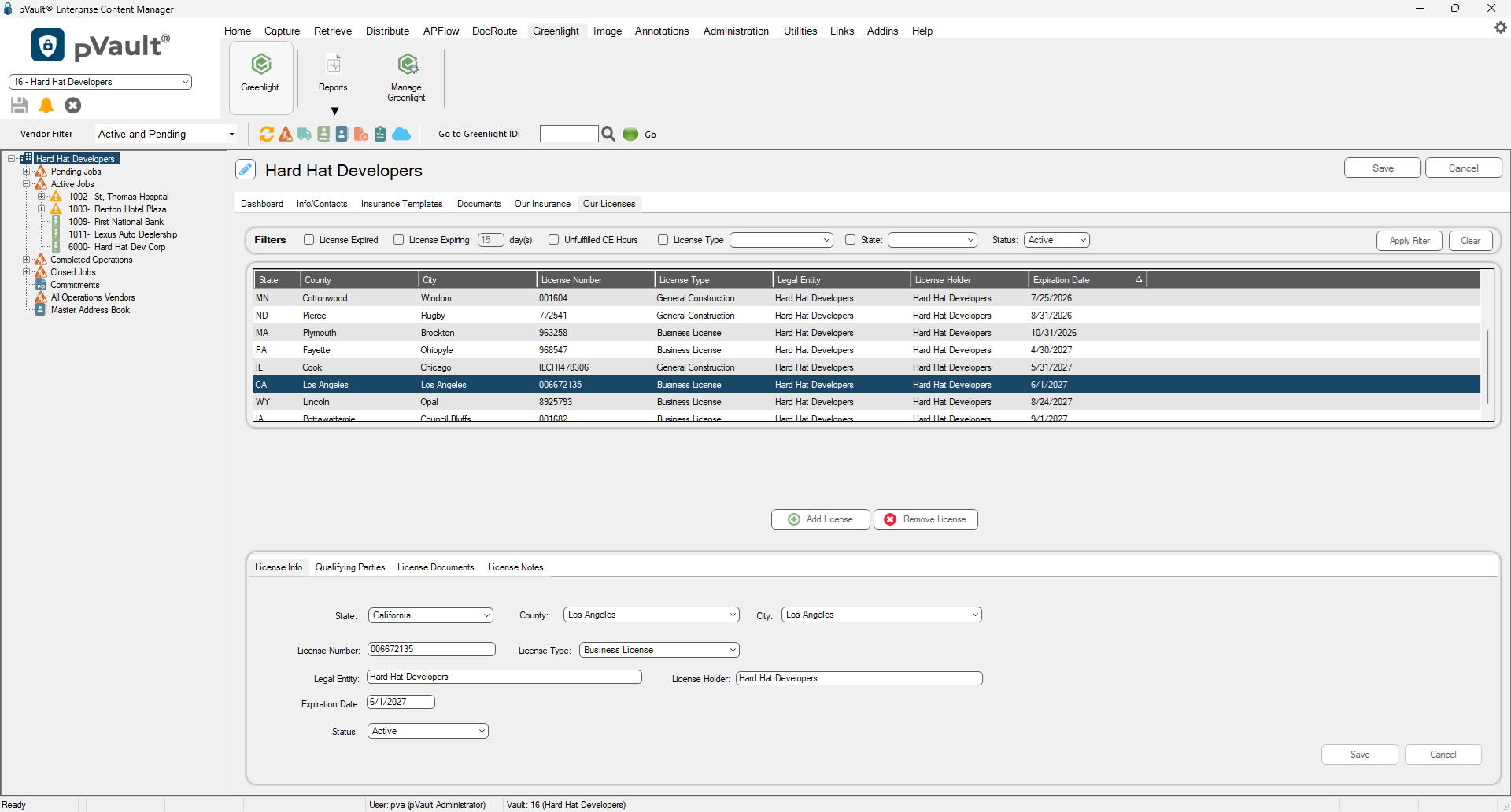Click the save disk icon below vault selector

20,105
